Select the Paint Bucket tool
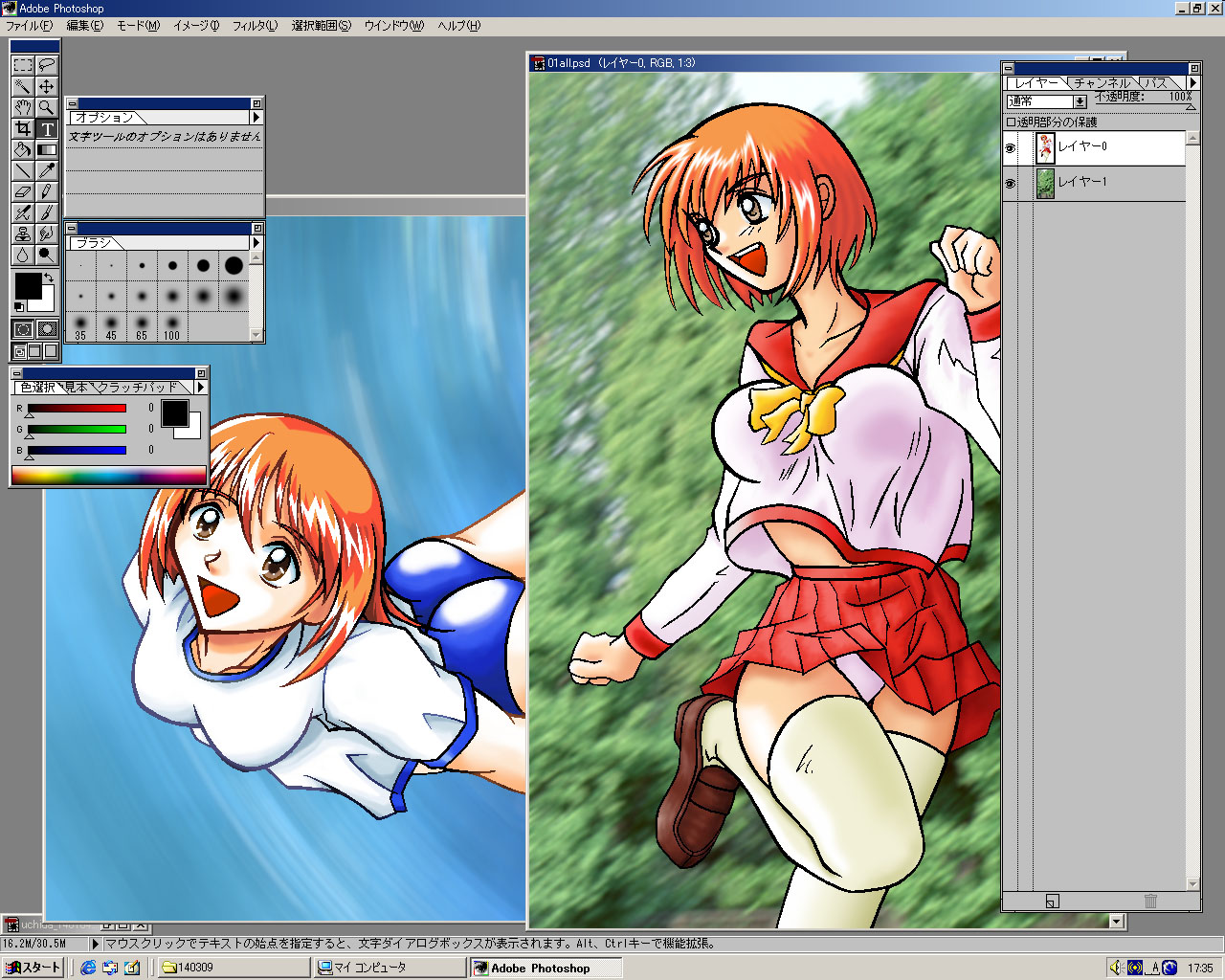The height and width of the screenshot is (980, 1225). click(x=23, y=149)
